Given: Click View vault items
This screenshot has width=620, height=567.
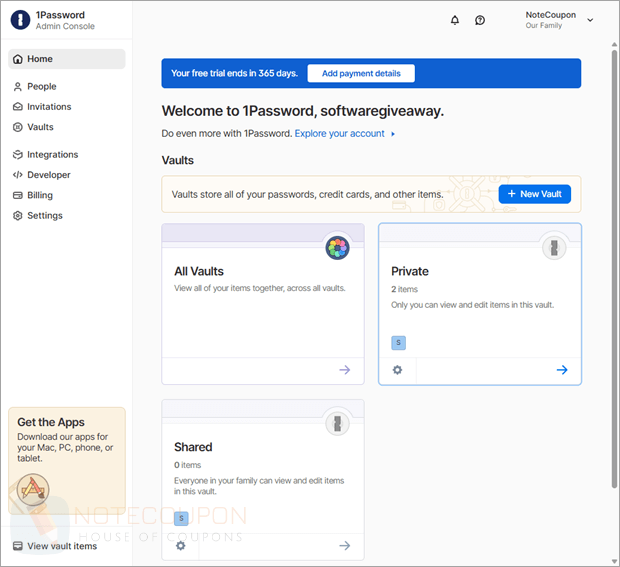Looking at the screenshot, I should [55, 546].
